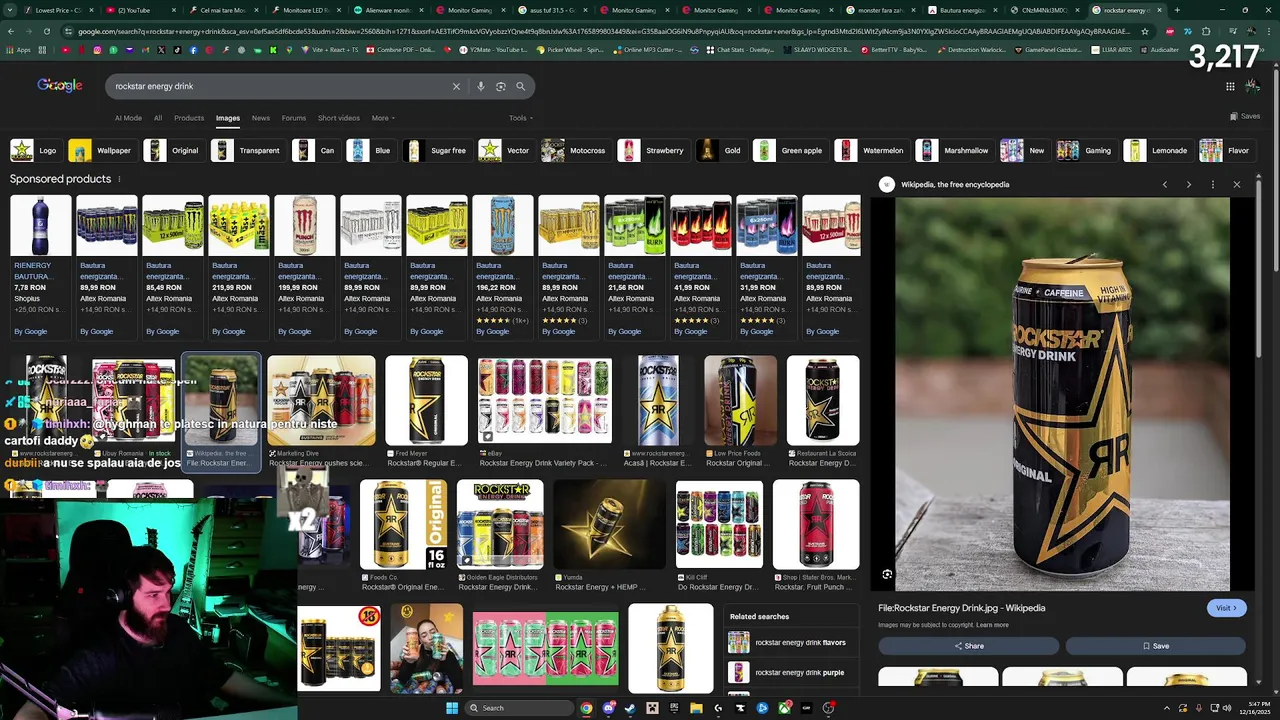Search inside image with lens icon on preview
Image resolution: width=1280 pixels, height=720 pixels.
tap(887, 574)
